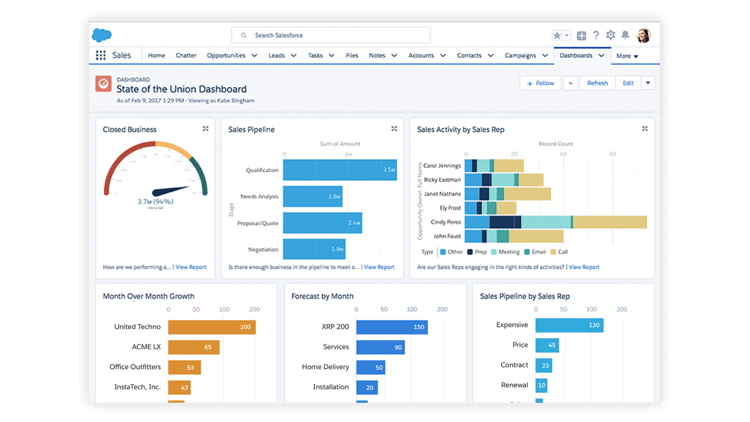Open the Dashboards tab
Viewport: 750px width, 422px height.
576,56
